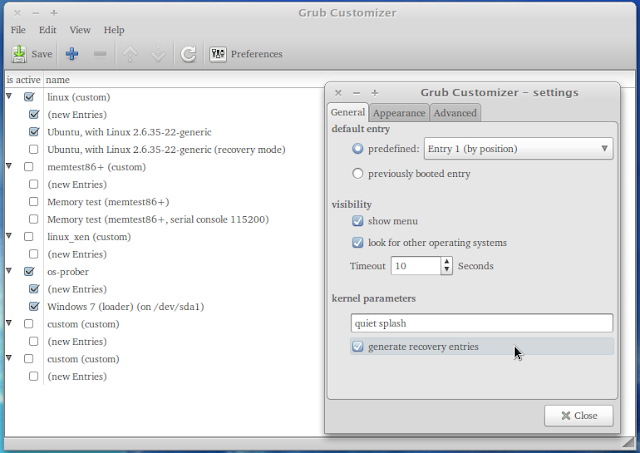Increase Timeout with the up stepper arrow

pos(447,262)
